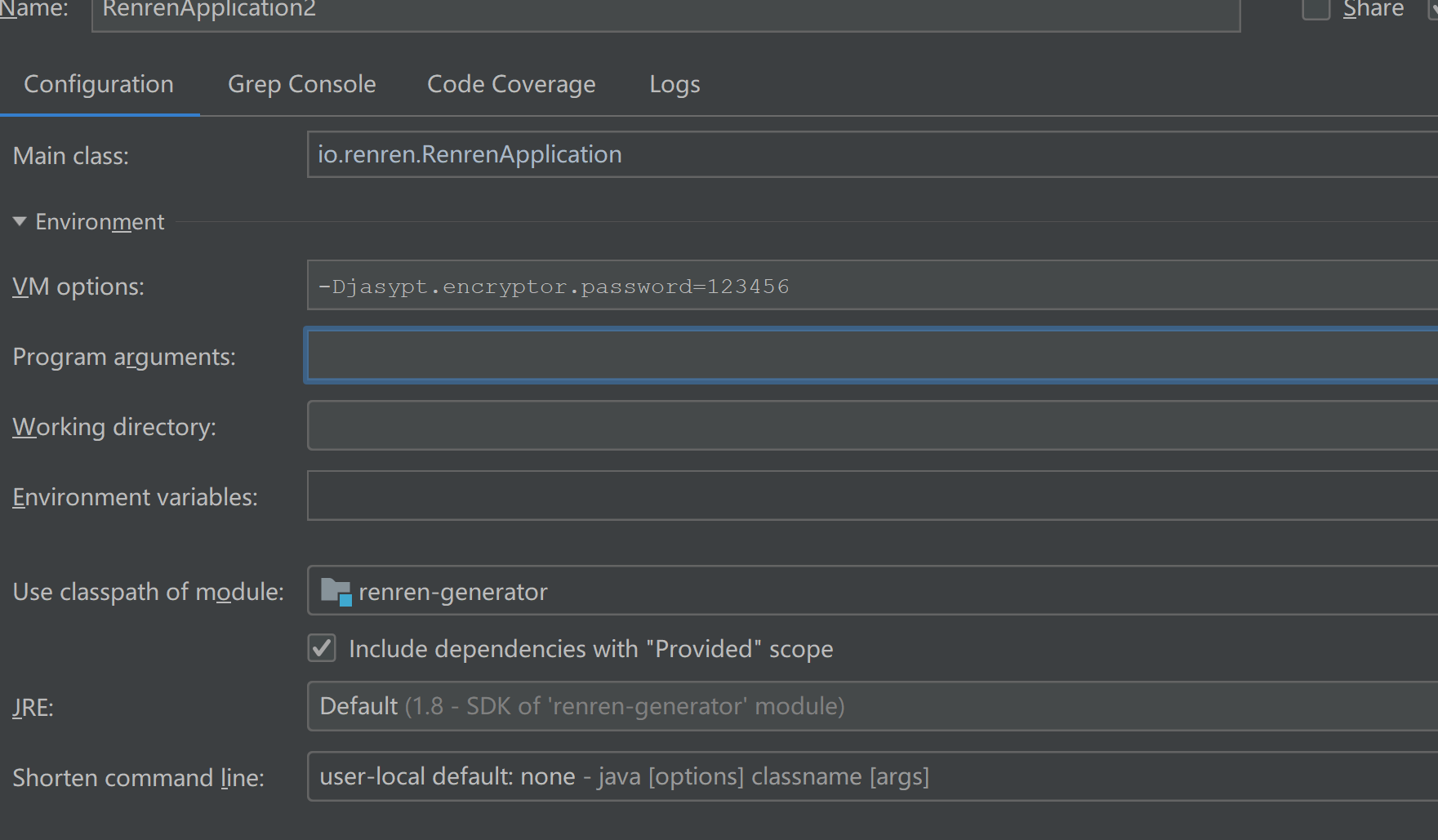Screen dimensions: 1438x840
Task: Click the VM options text field
Action: pyautogui.click(x=872, y=285)
